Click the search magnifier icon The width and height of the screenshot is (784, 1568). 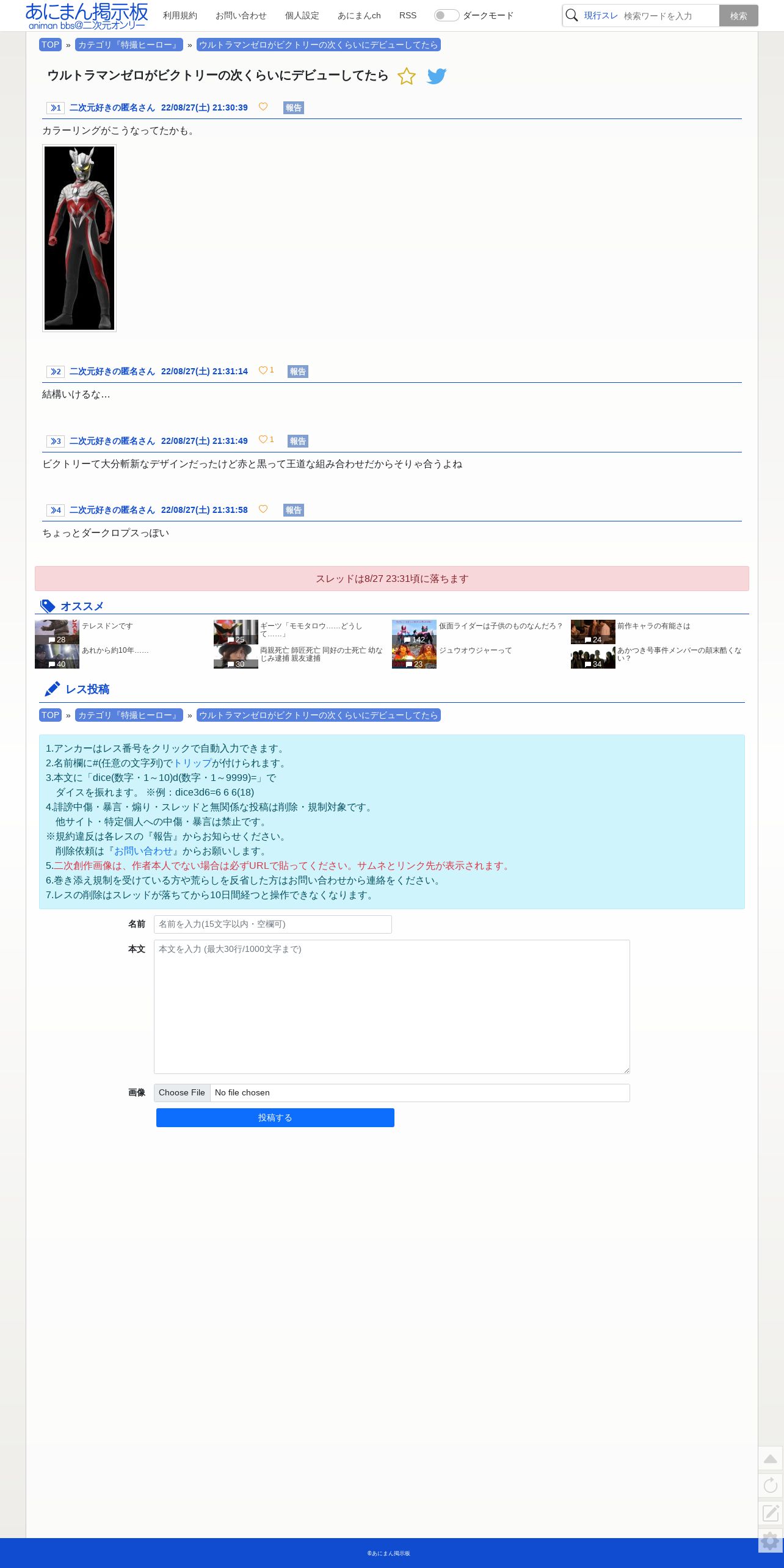click(572, 15)
